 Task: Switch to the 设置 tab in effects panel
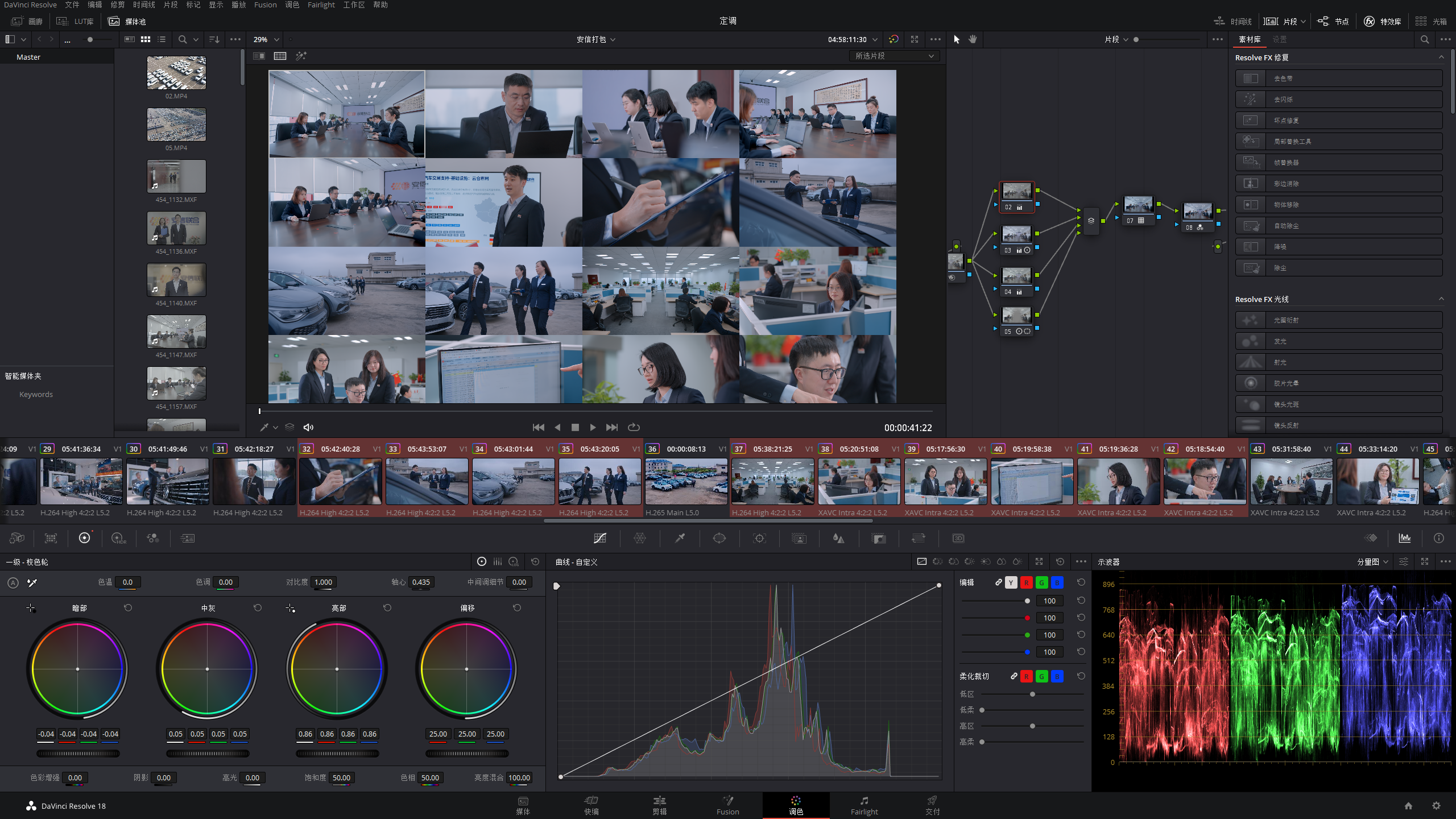tap(1280, 39)
